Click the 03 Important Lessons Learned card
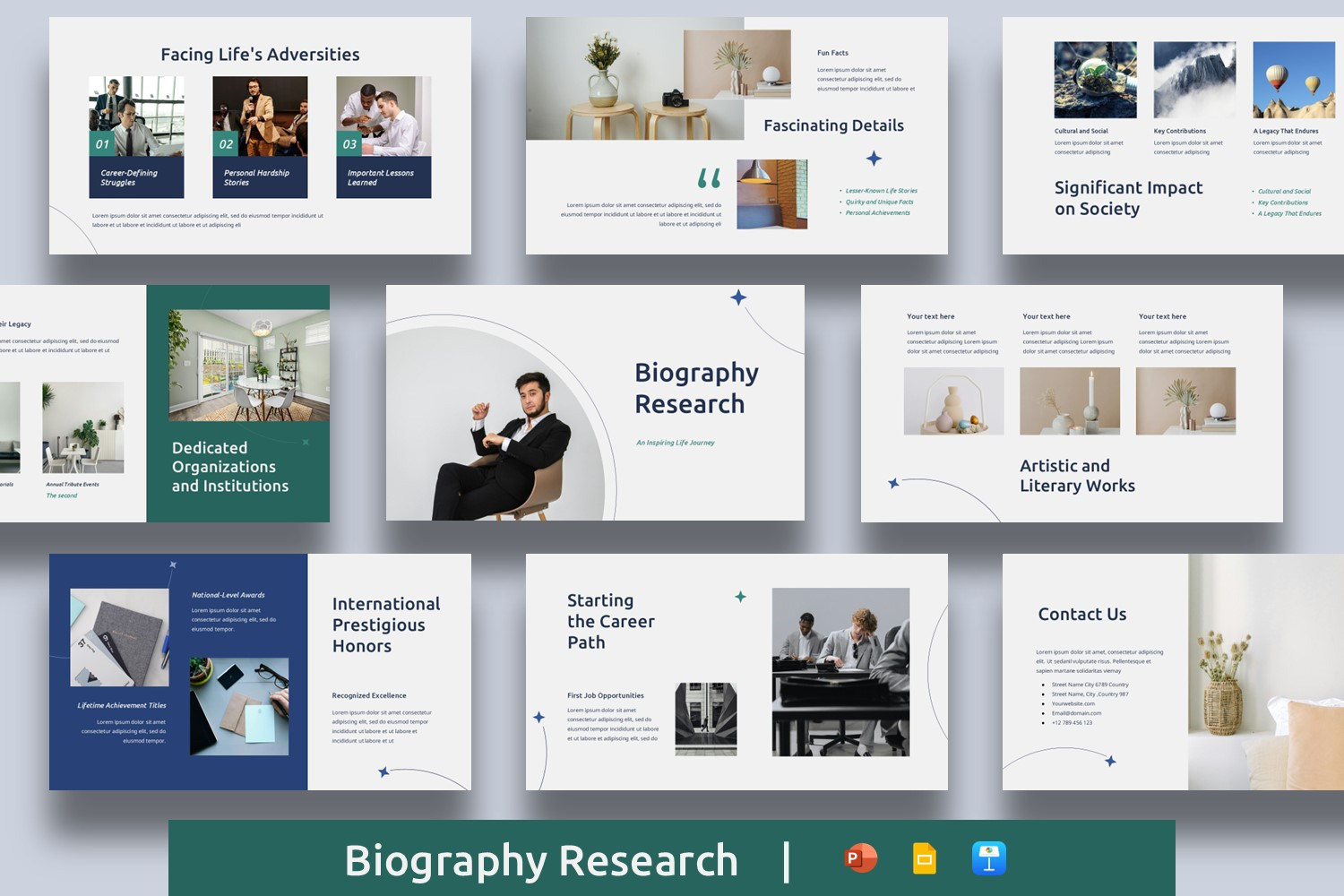 [383, 137]
